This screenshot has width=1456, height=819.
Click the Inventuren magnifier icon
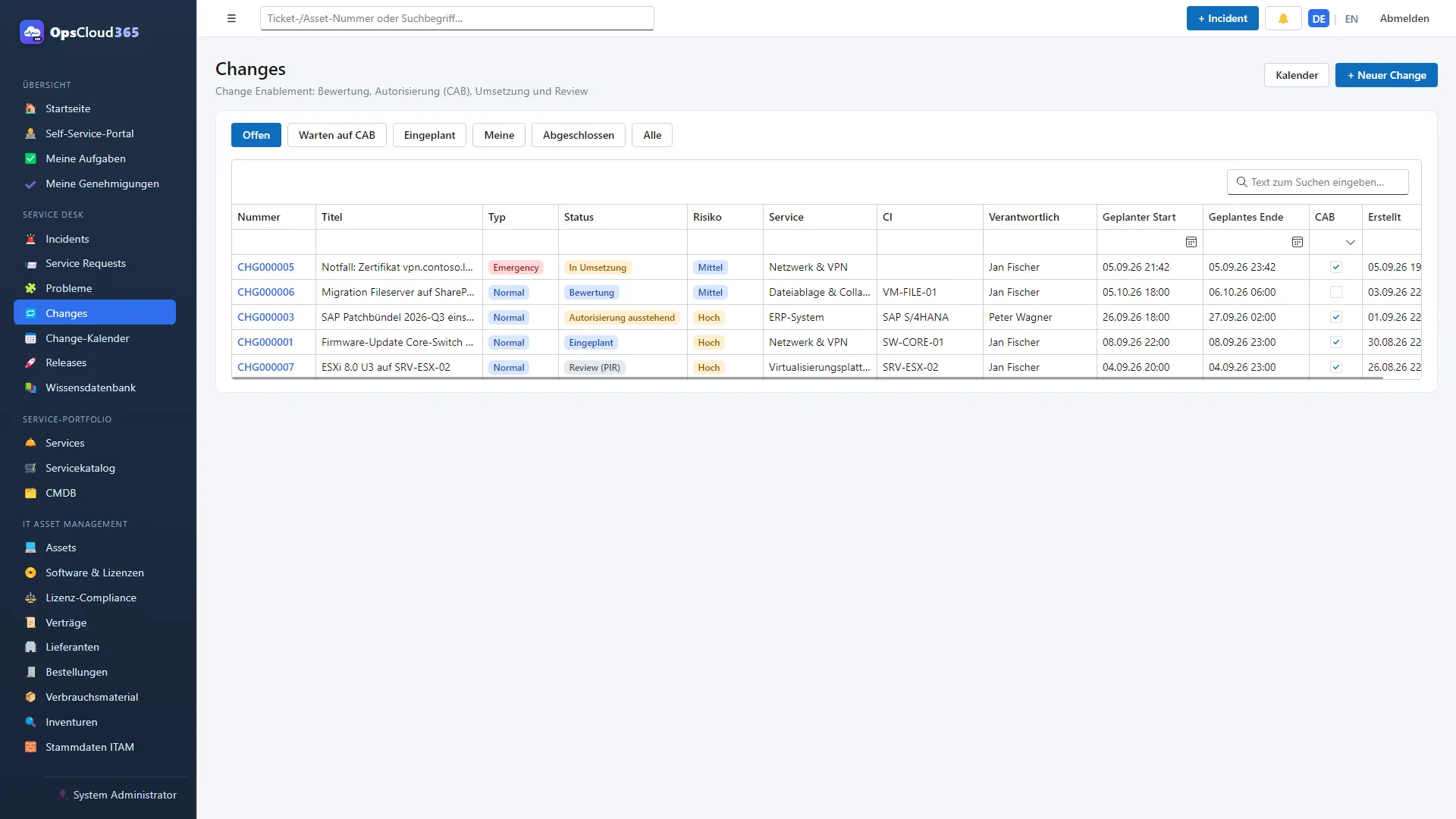pyautogui.click(x=30, y=722)
